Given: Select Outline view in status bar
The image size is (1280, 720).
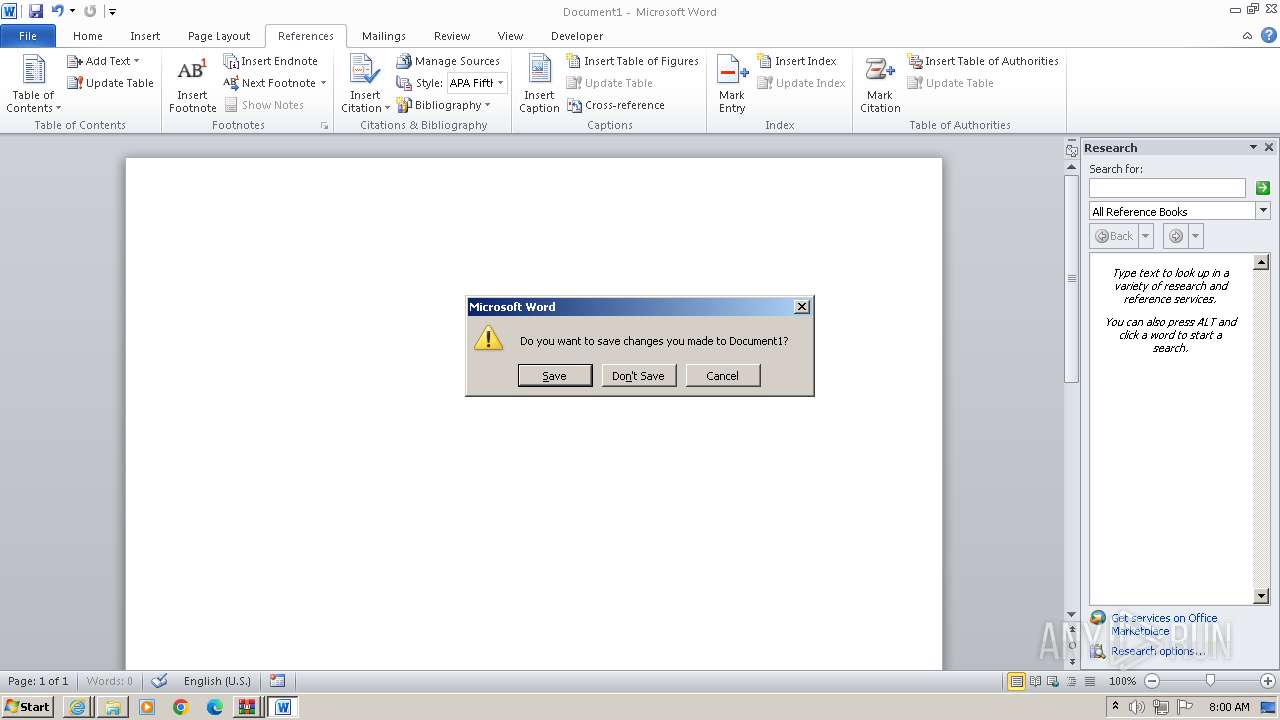Looking at the screenshot, I should click(x=1070, y=681).
